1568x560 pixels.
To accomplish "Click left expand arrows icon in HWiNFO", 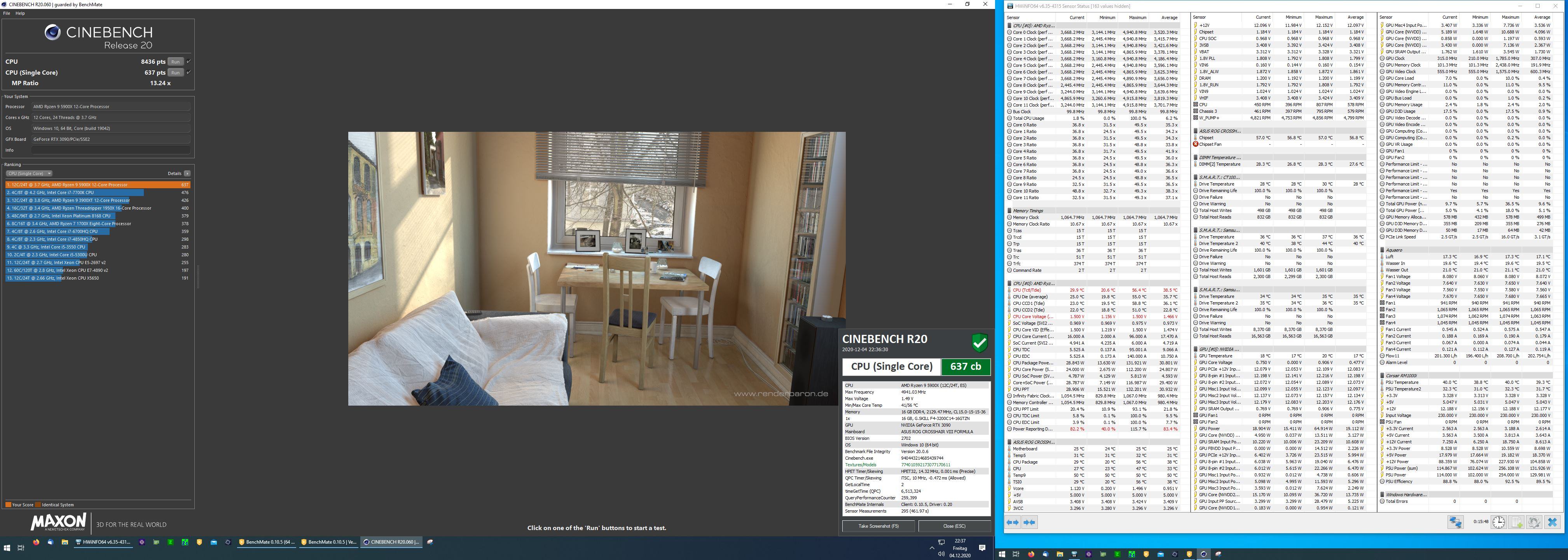I will click(x=1013, y=522).
